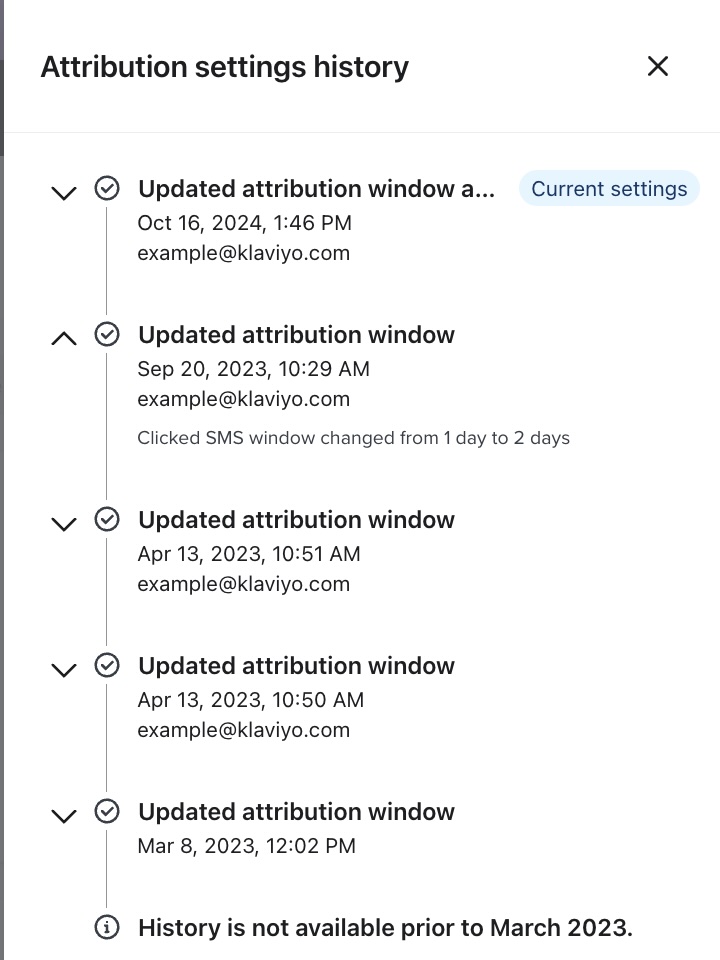Expand the Apr 13, 10:51 AM entry chevron
Image resolution: width=720 pixels, height=960 pixels.
64,523
